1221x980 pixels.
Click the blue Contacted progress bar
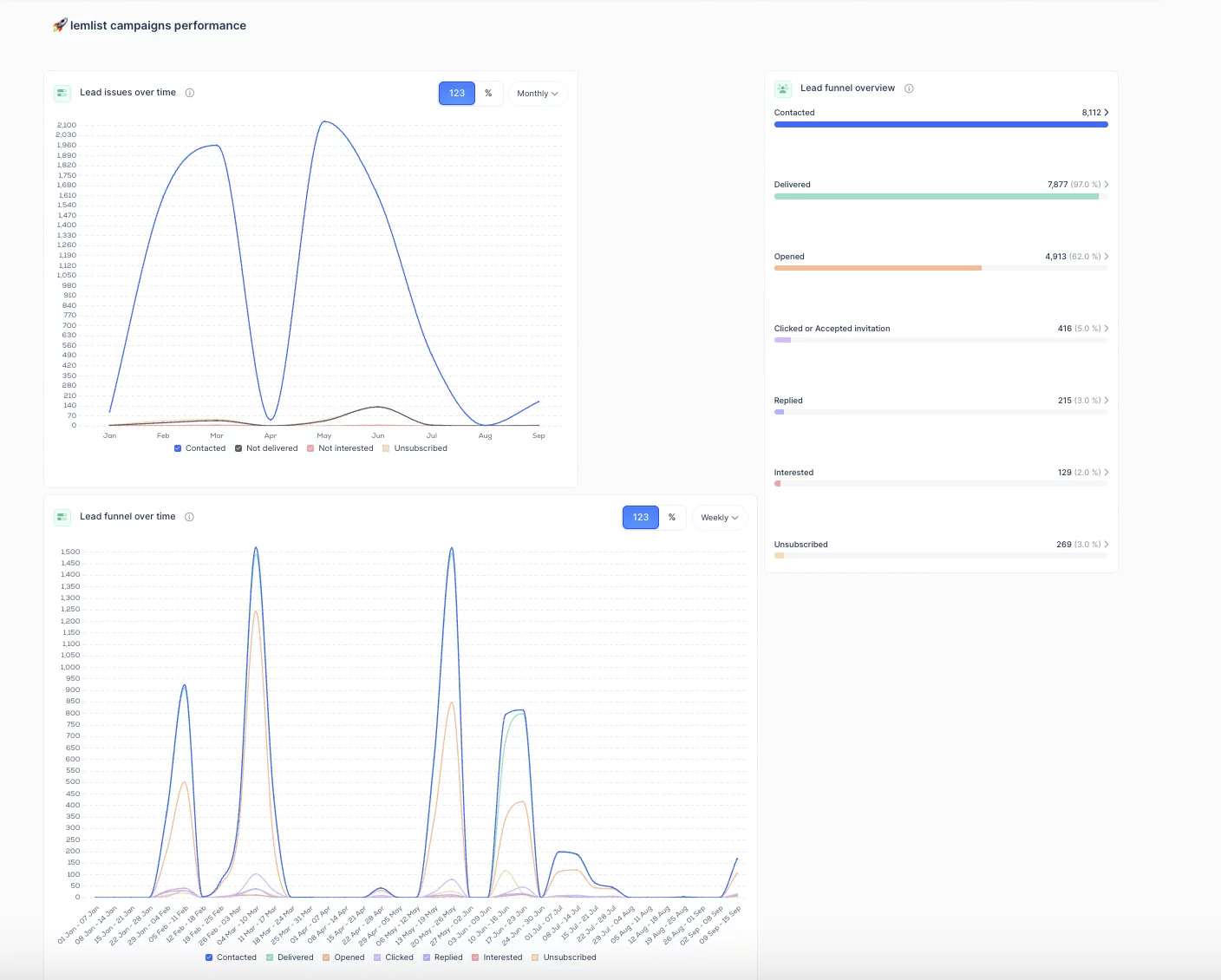click(941, 125)
